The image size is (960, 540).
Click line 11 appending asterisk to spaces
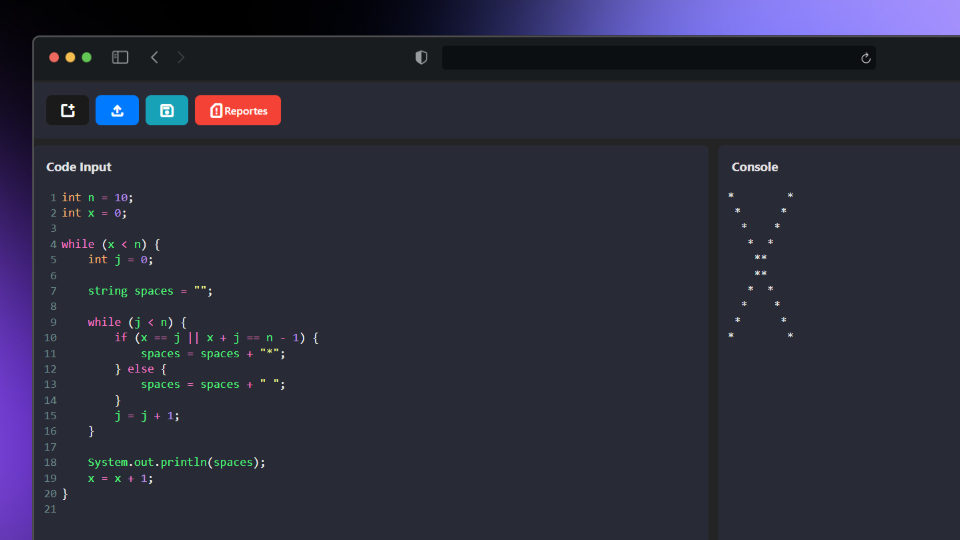213,353
